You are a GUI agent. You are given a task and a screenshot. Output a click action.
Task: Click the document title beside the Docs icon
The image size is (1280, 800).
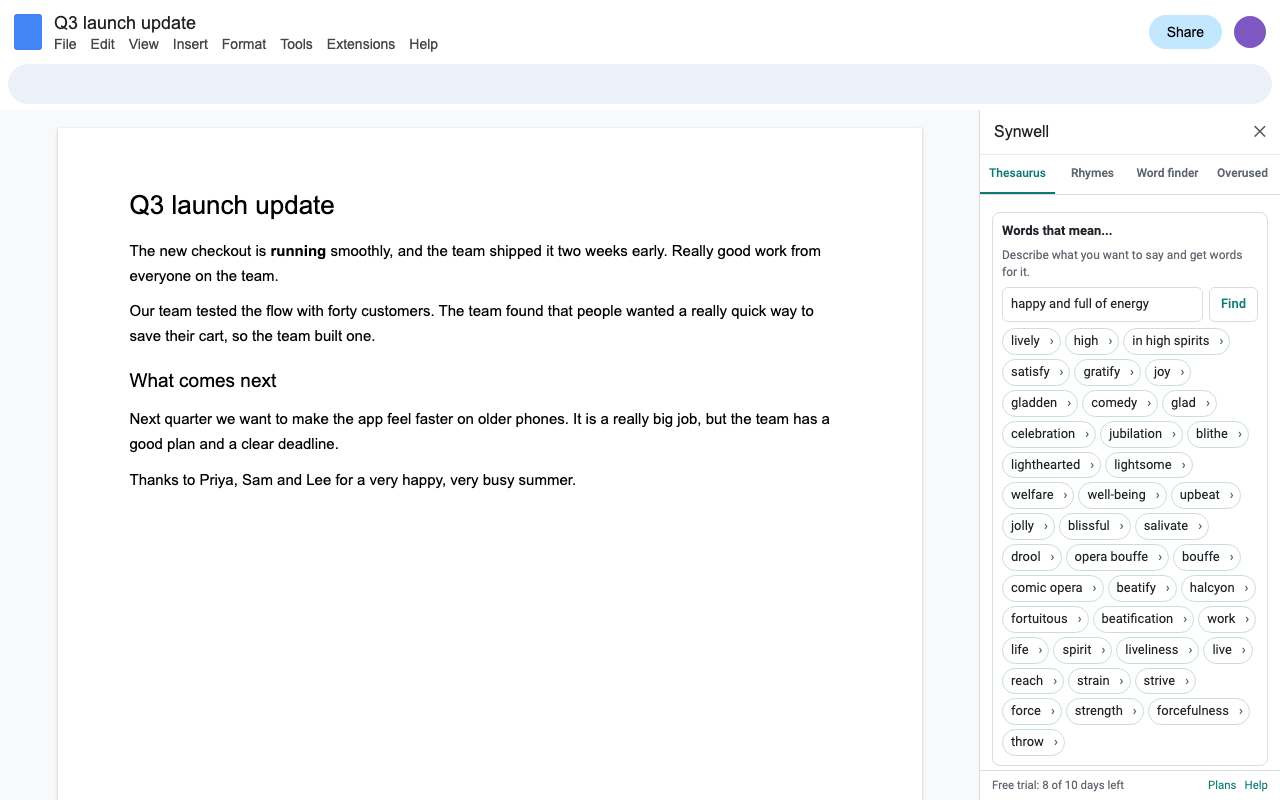click(125, 22)
